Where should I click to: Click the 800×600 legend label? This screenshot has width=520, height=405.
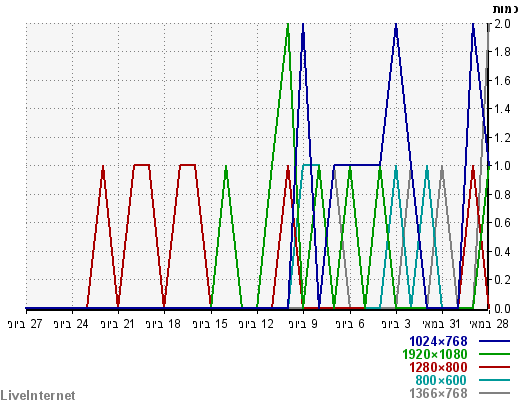(x=441, y=380)
